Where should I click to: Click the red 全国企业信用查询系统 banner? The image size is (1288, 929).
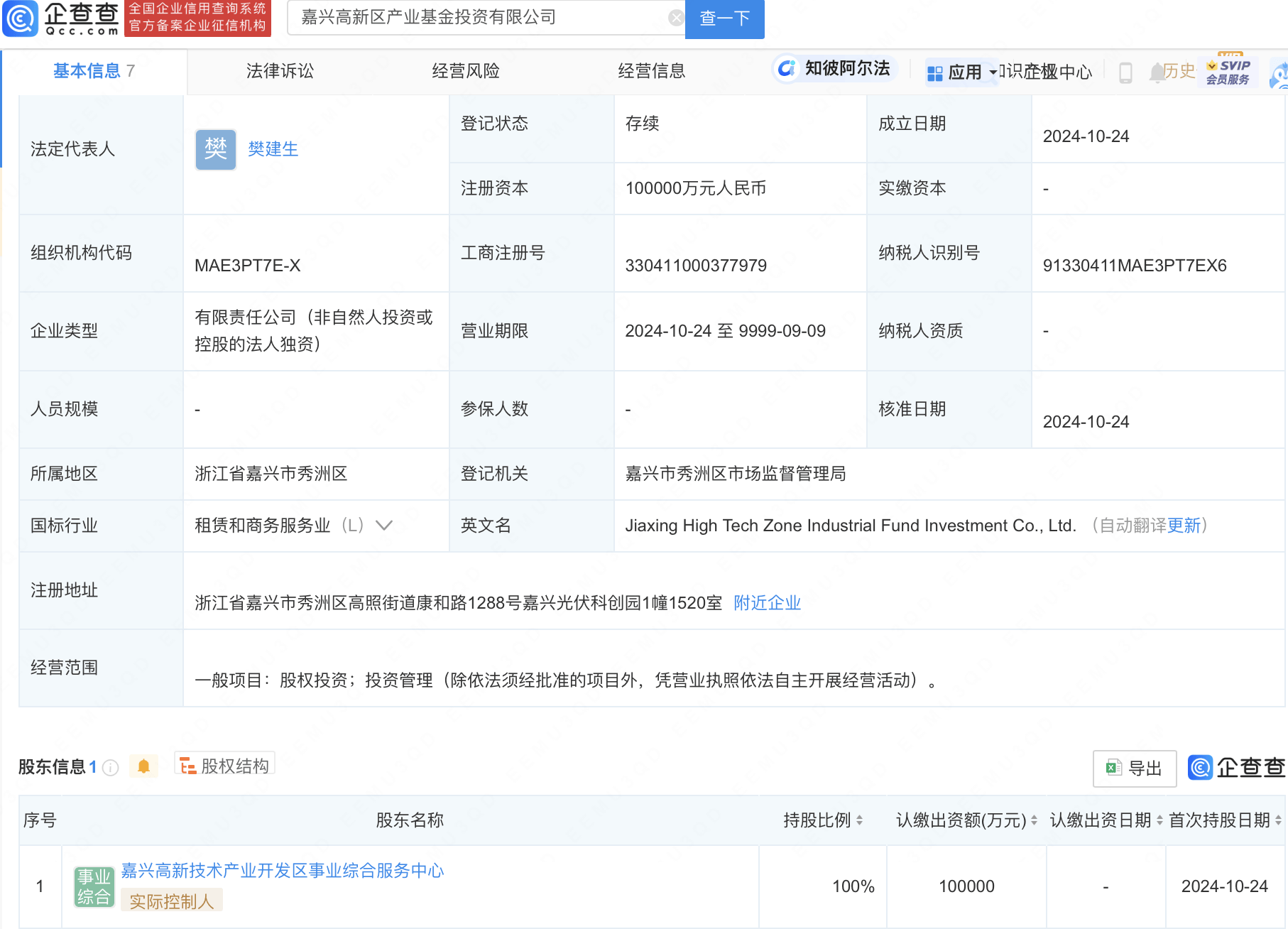tap(197, 18)
